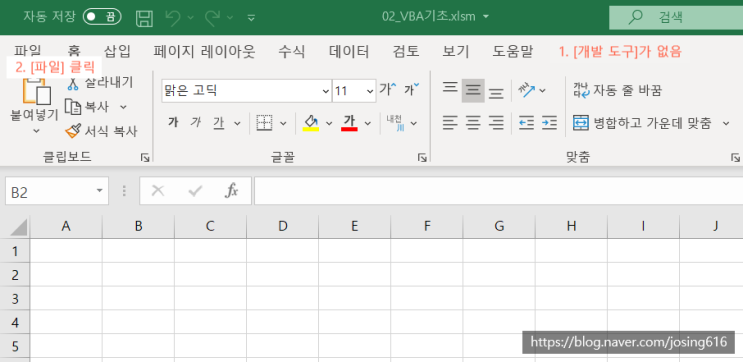The width and height of the screenshot is (743, 362).
Task: Toggle italic 가 formatting
Action: (196, 123)
